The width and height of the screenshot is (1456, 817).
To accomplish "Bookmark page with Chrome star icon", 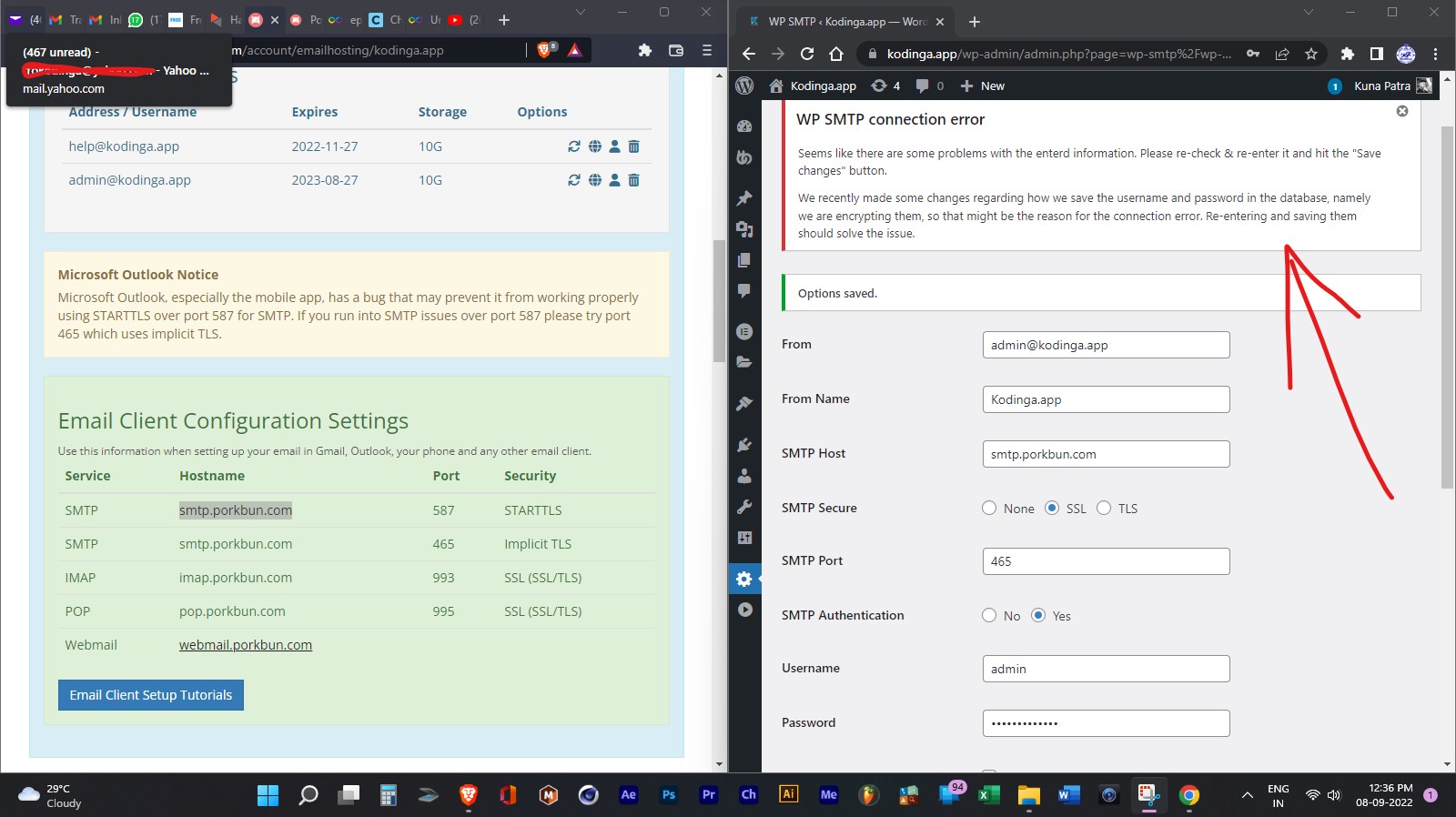I will click(1311, 54).
